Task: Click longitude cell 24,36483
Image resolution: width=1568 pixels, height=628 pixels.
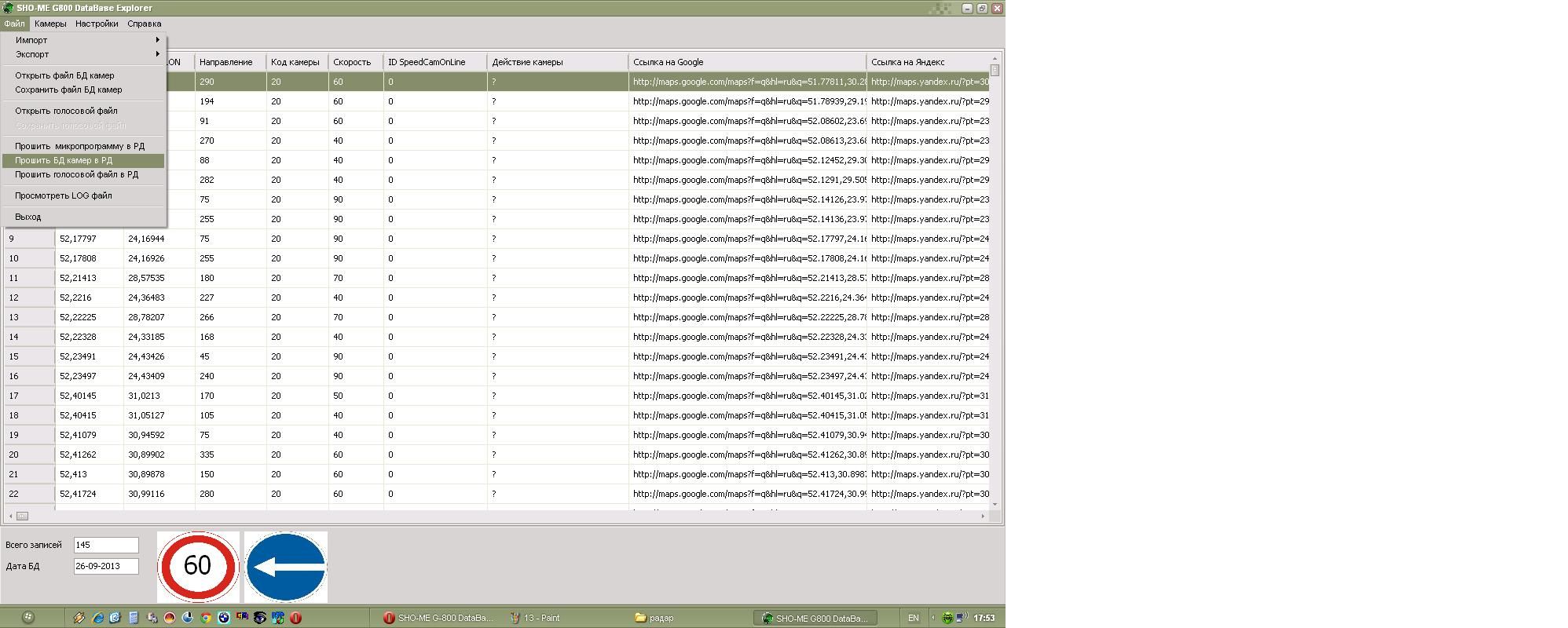Action: click(159, 298)
